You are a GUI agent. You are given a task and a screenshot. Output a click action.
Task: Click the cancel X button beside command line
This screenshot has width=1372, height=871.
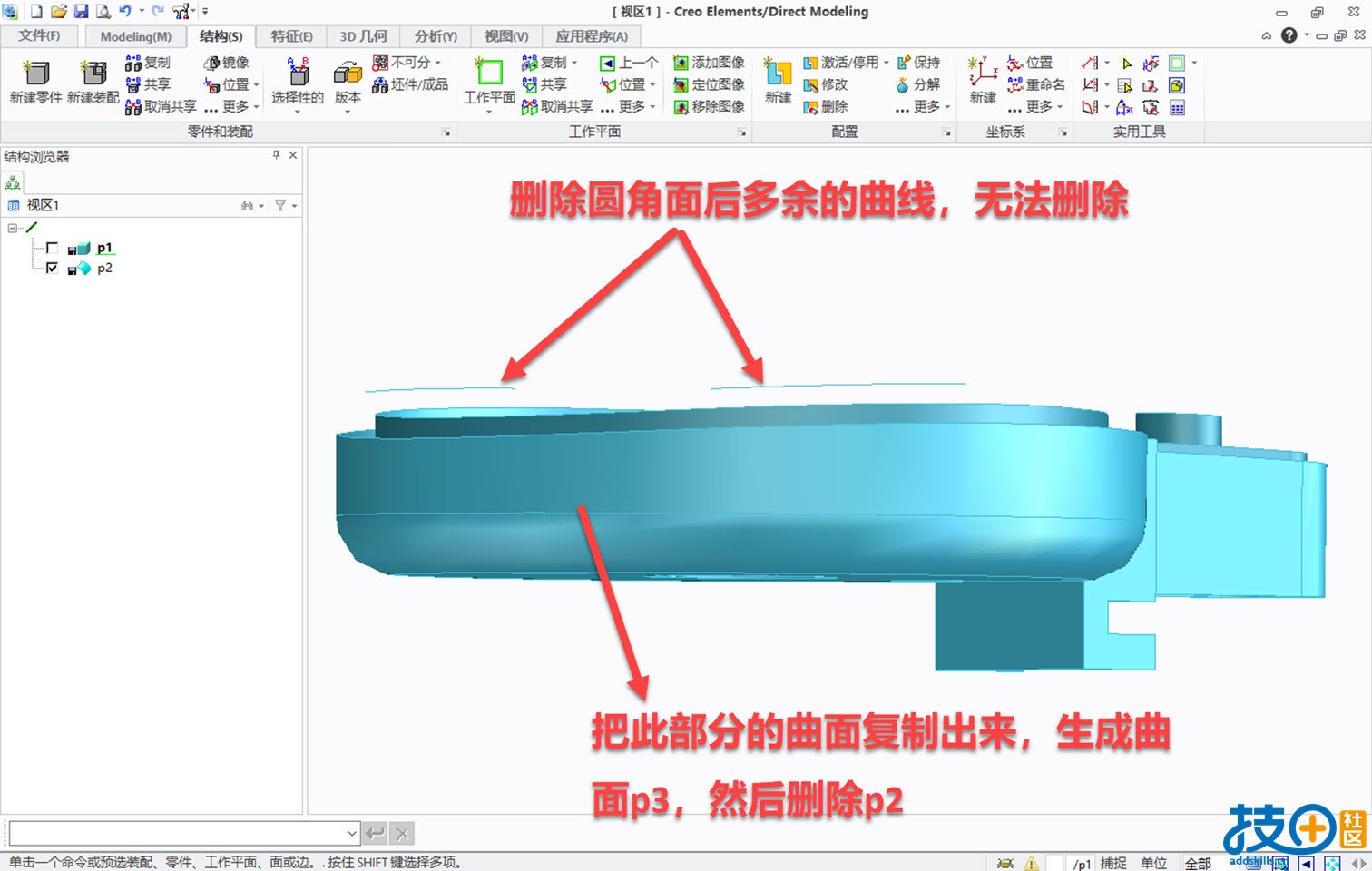pyautogui.click(x=403, y=833)
